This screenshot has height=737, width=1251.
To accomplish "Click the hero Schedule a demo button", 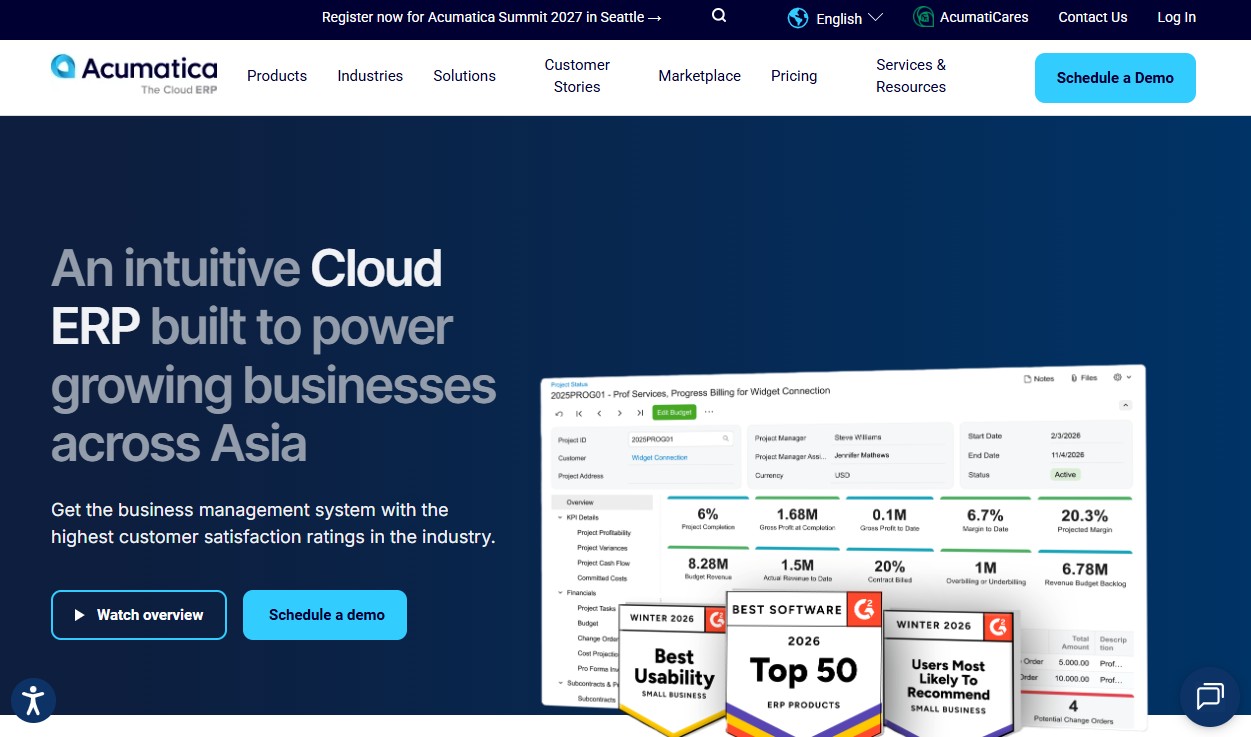I will [325, 615].
